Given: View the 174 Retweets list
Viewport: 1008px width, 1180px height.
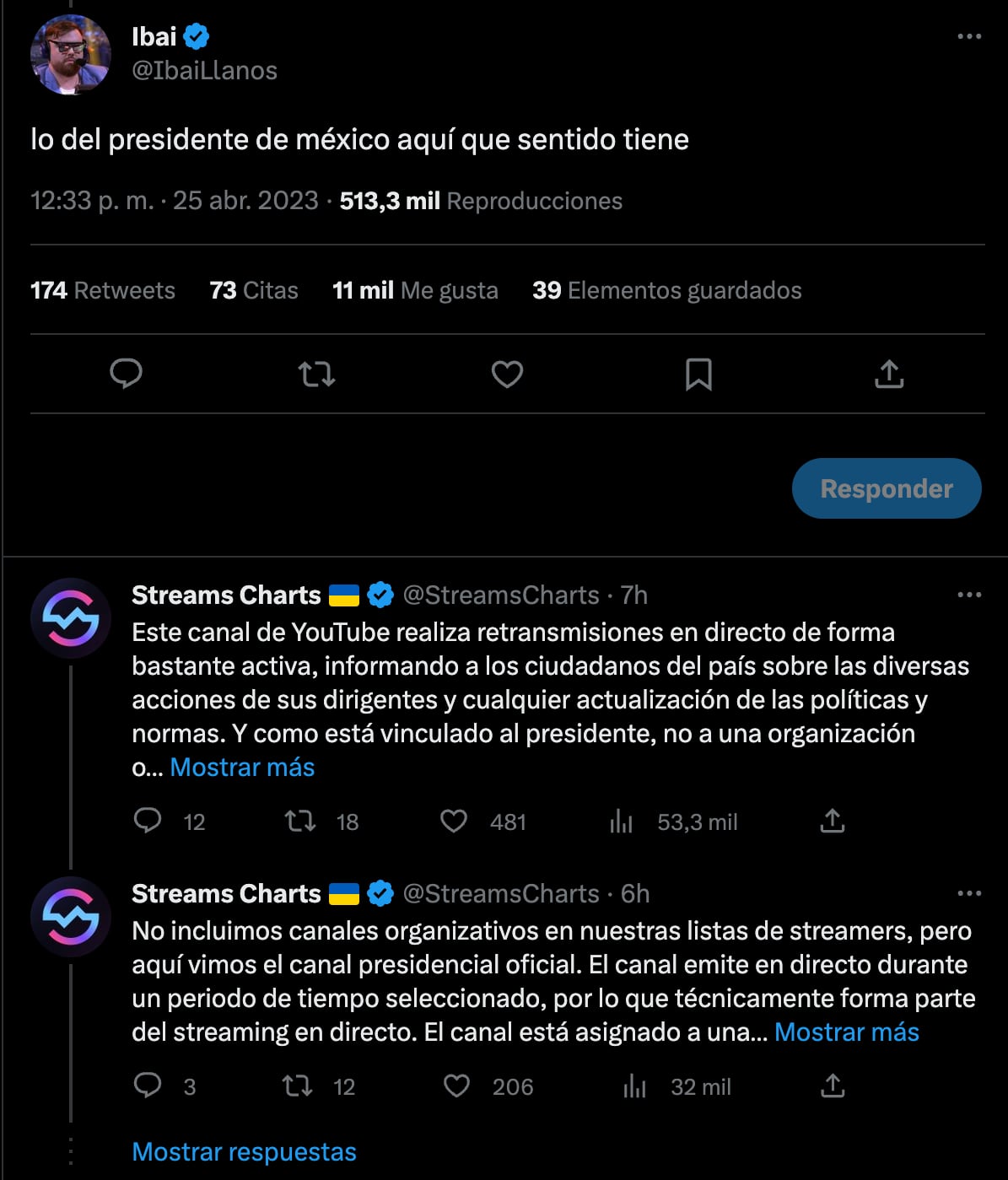Looking at the screenshot, I should point(103,291).
